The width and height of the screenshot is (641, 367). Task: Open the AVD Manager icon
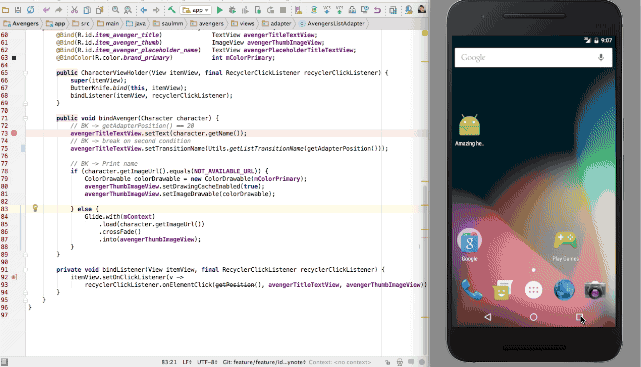coord(298,10)
